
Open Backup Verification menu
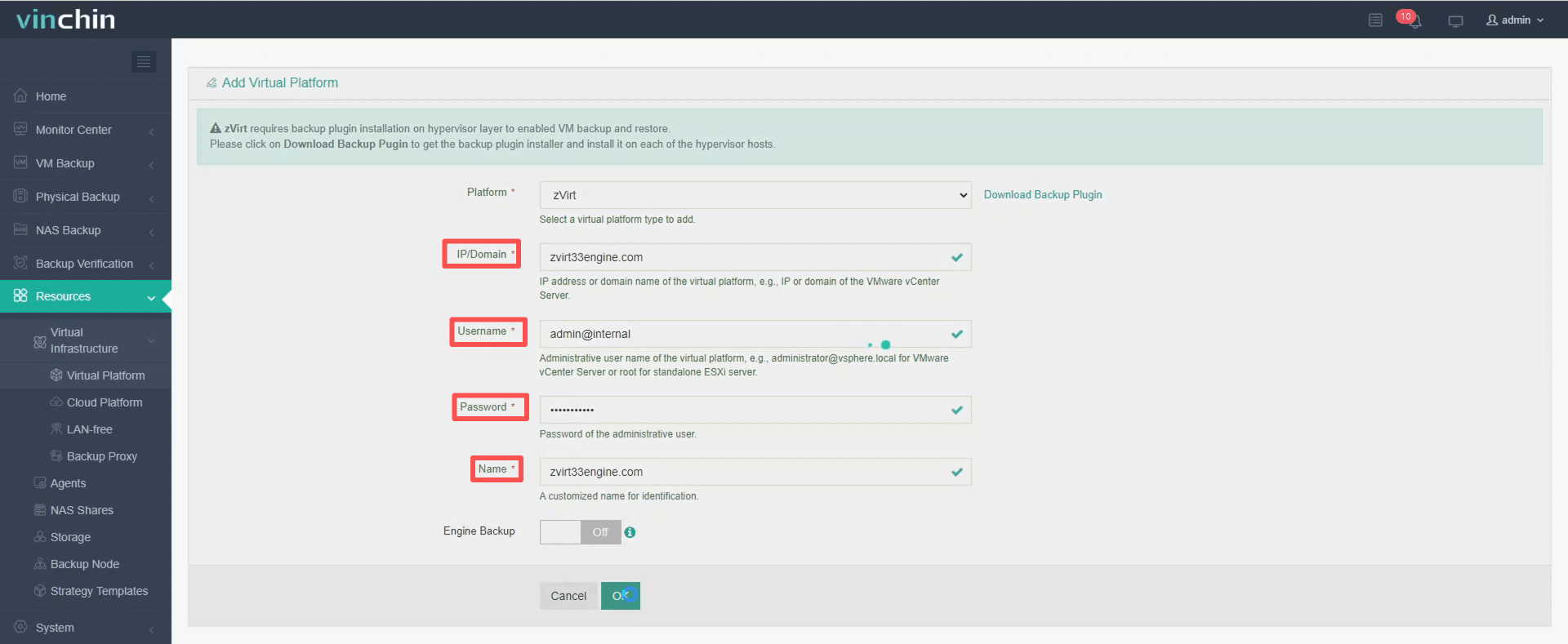[86, 264]
